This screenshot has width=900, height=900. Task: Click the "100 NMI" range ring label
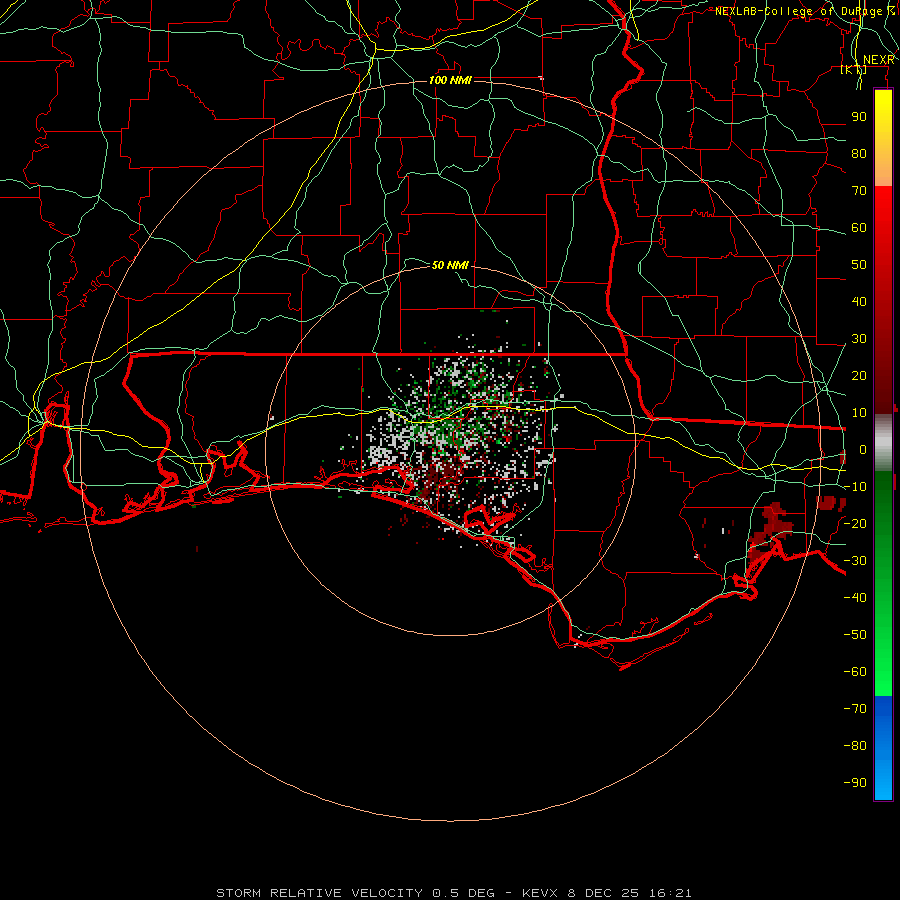click(x=450, y=80)
